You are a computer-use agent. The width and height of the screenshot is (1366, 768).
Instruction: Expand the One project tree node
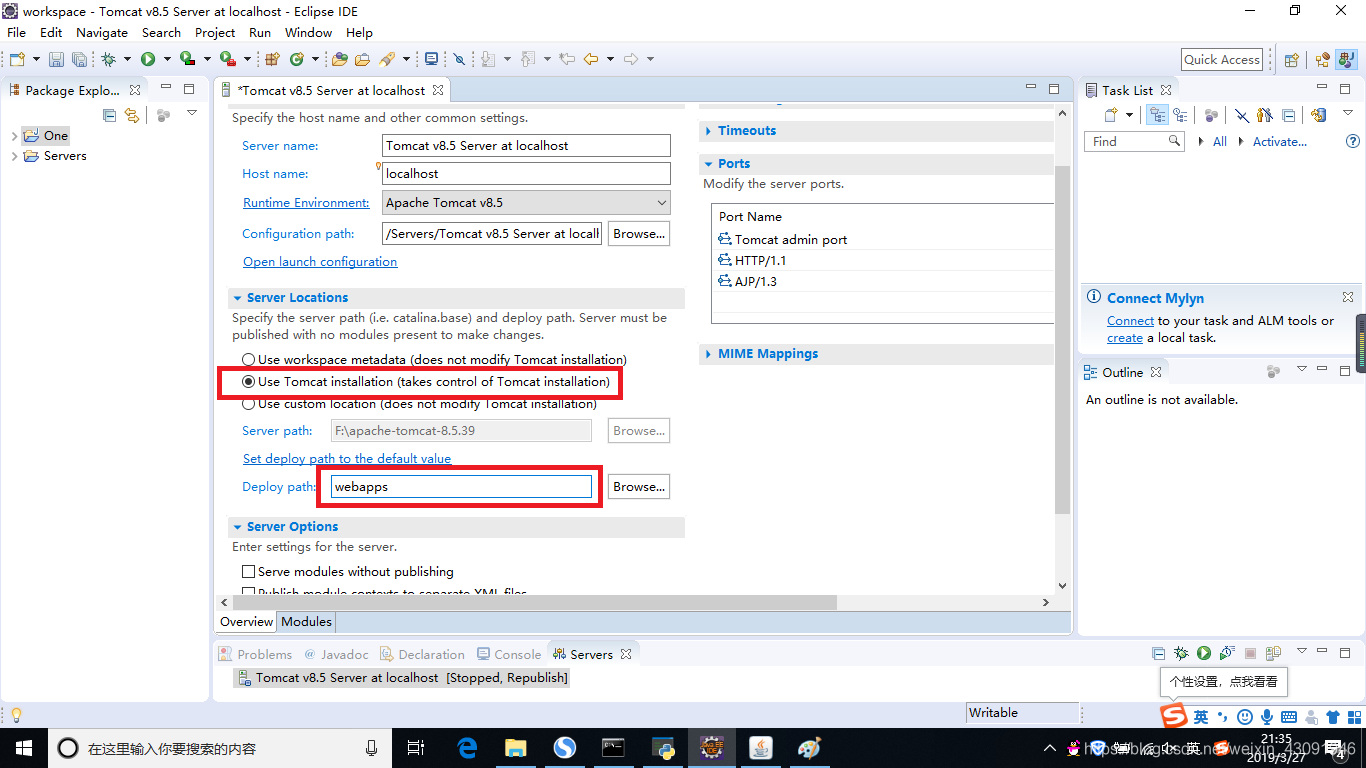pyautogui.click(x=13, y=136)
